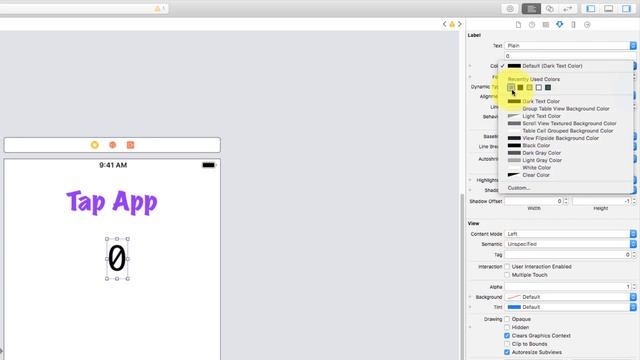Select the 0 counter label on canvas
640x360 pixels.
117,258
